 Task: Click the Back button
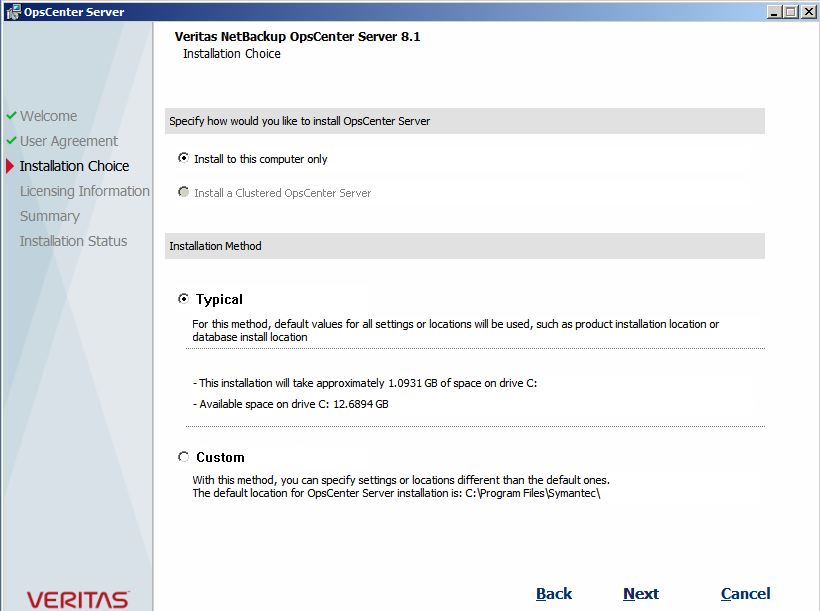coord(554,593)
